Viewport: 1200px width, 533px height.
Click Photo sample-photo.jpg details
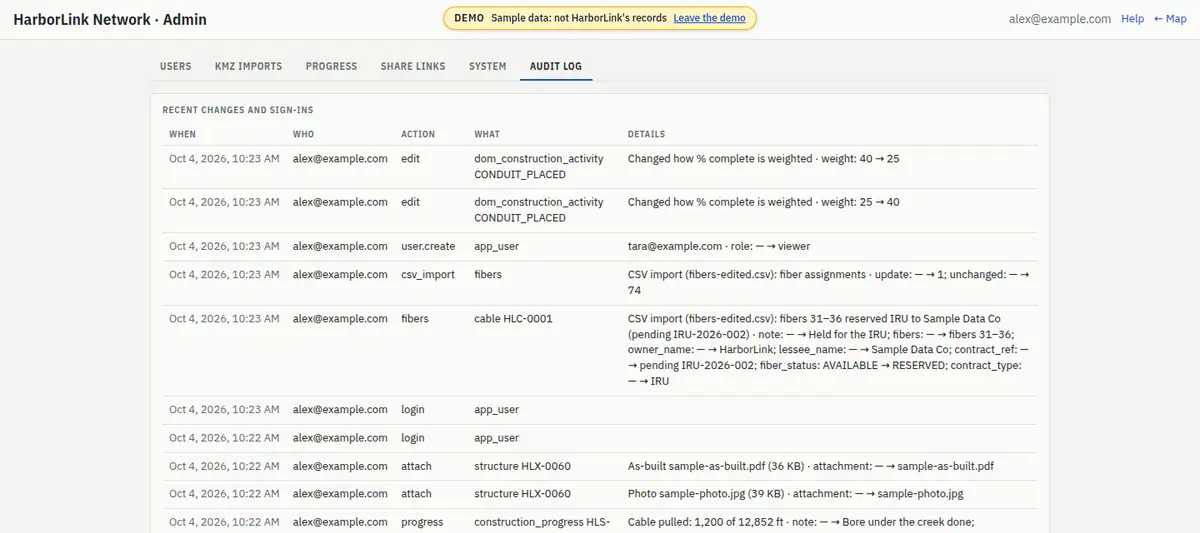796,494
